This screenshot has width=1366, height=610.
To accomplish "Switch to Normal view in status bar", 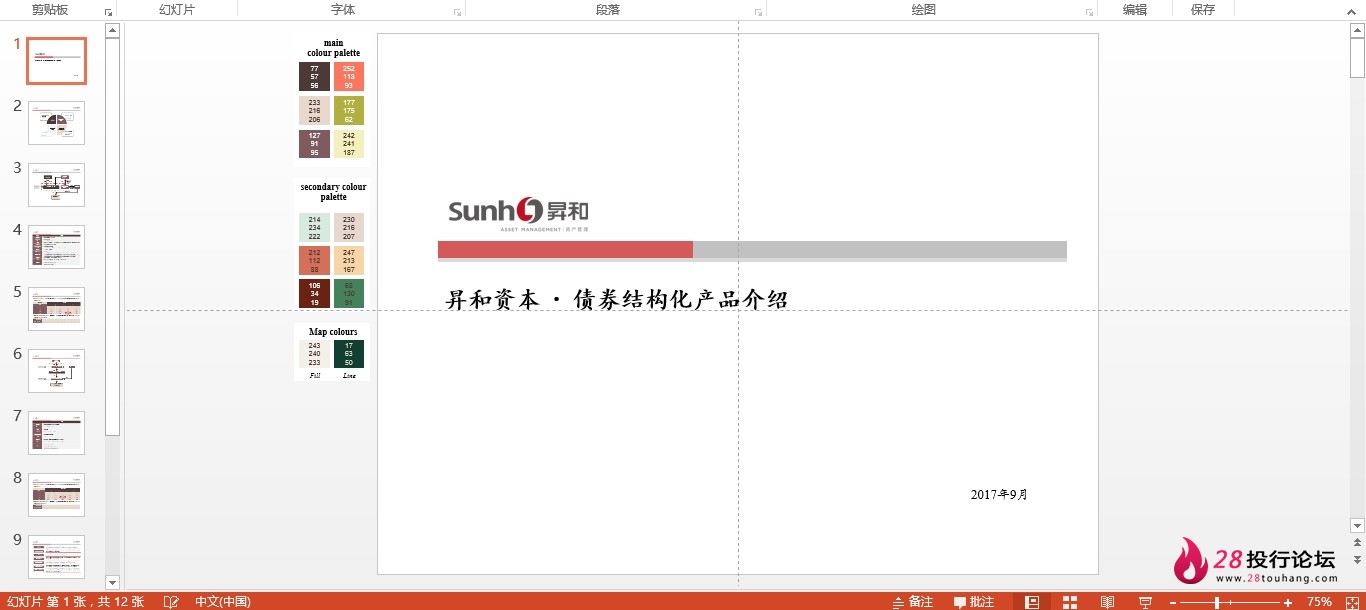I will click(1033, 602).
